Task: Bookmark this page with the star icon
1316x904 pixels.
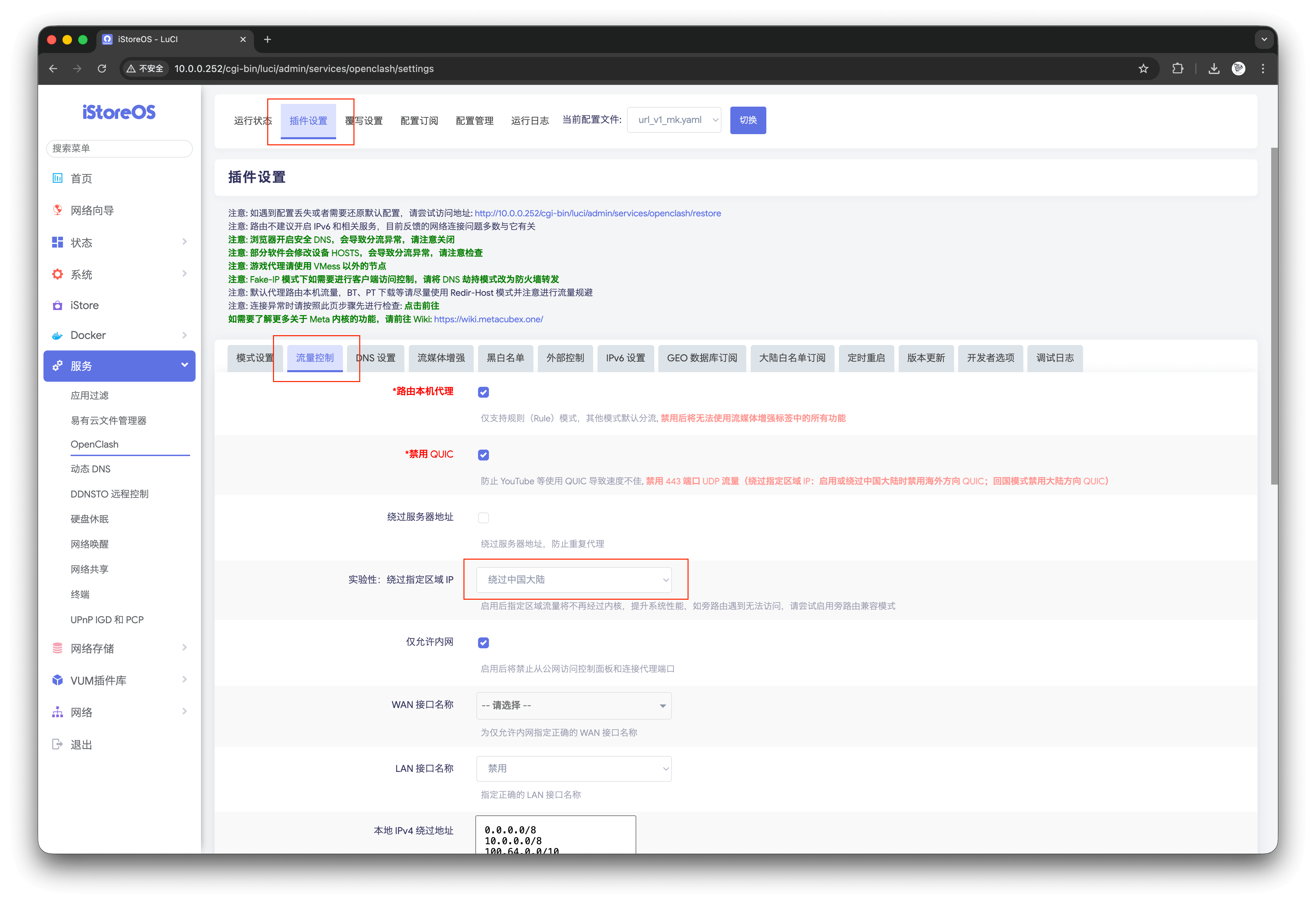Action: 1143,69
